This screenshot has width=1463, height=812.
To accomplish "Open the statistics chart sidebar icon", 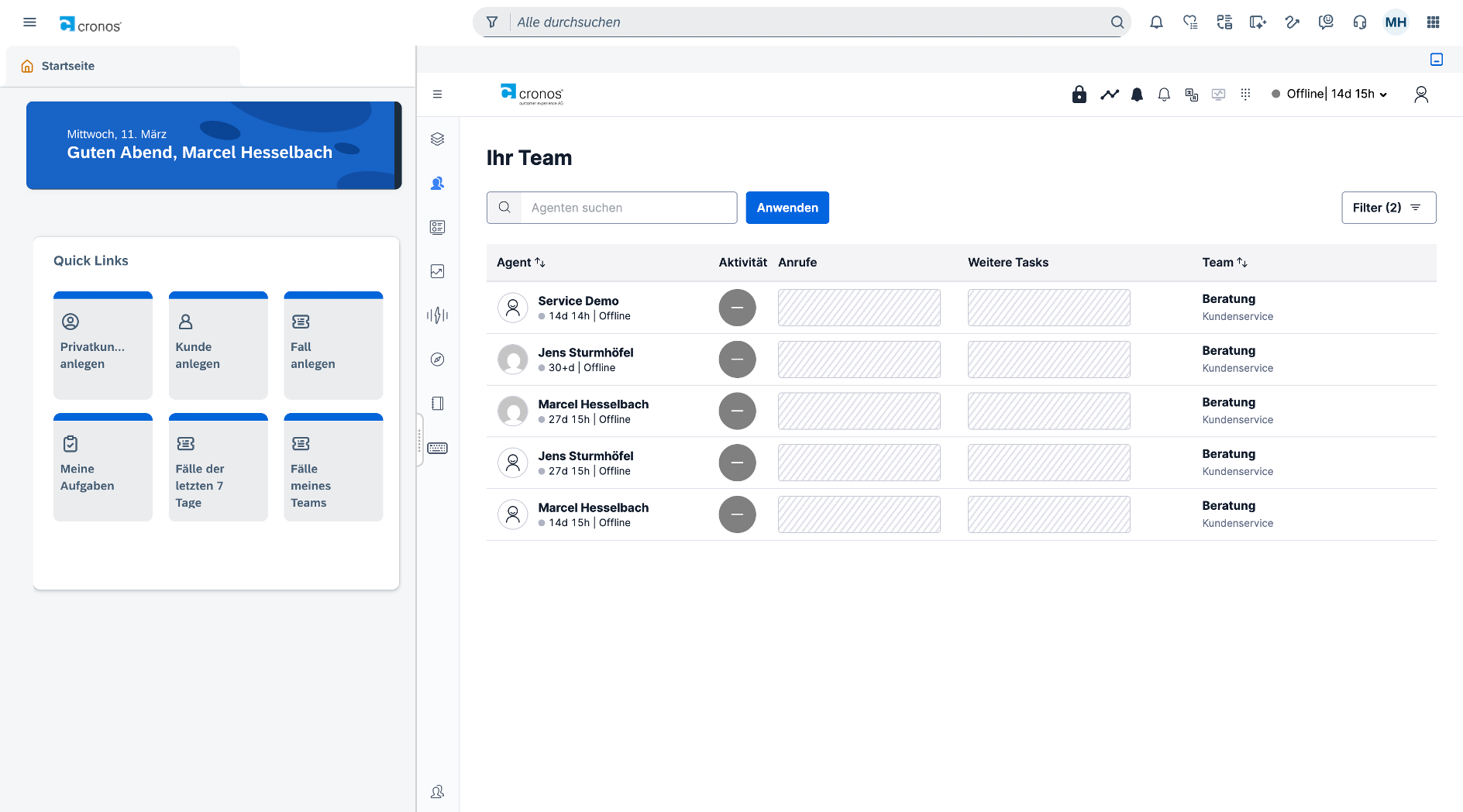I will (x=437, y=271).
